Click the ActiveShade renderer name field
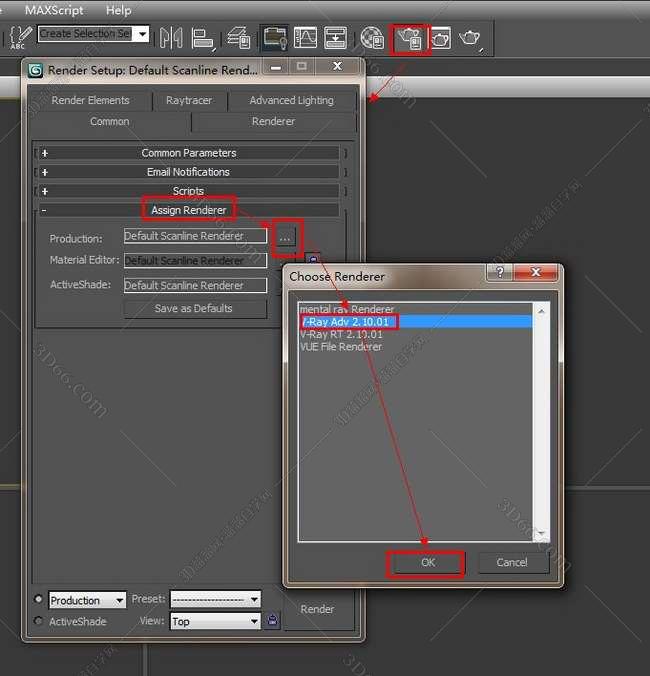 [x=195, y=285]
